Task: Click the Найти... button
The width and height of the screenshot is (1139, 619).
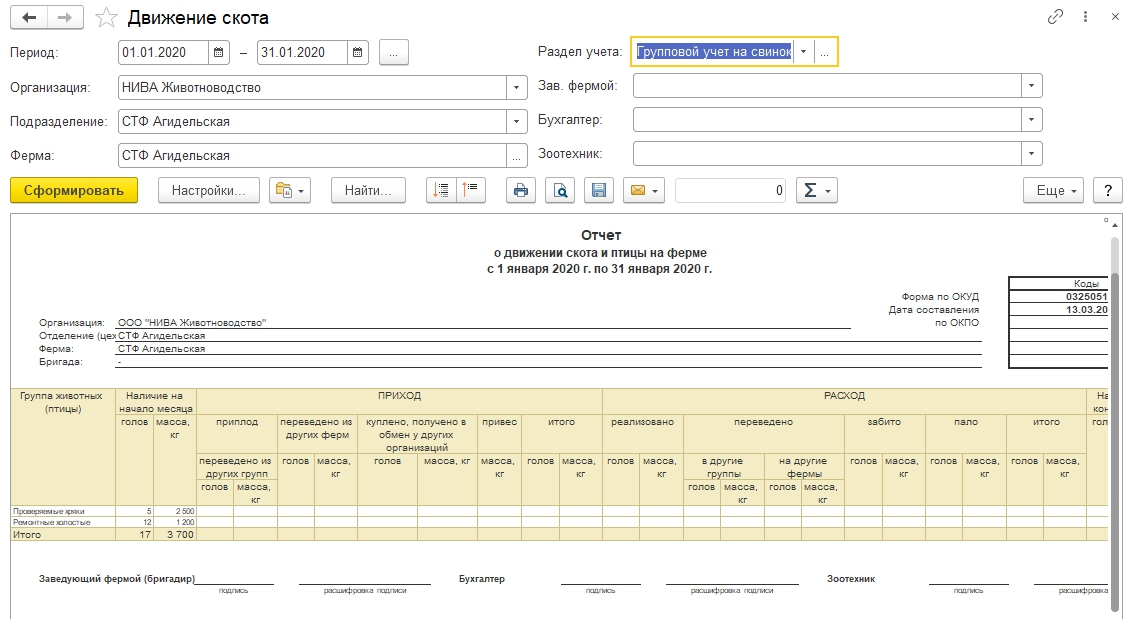Action: pos(368,190)
